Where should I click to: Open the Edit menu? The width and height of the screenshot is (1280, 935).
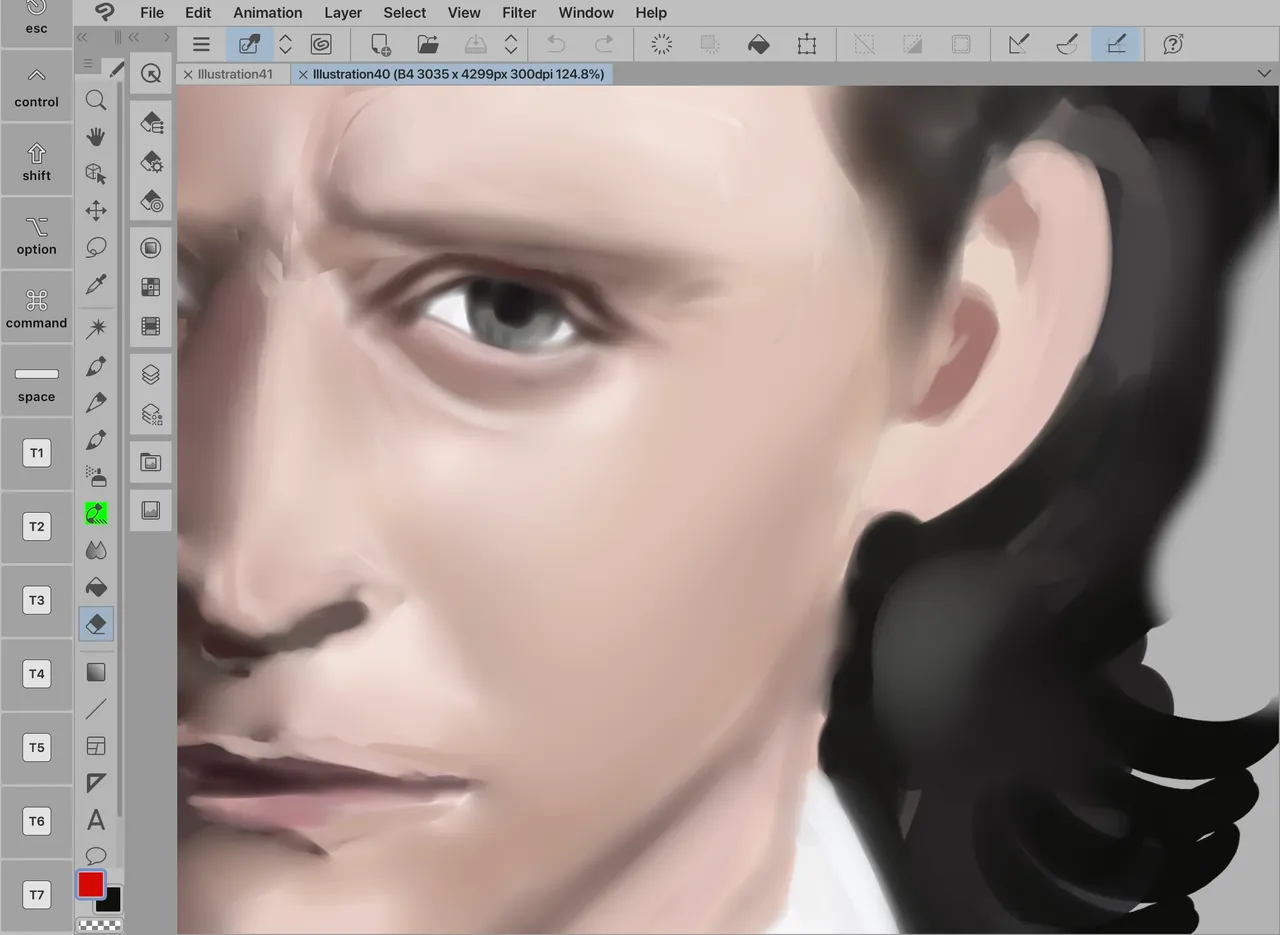point(198,12)
